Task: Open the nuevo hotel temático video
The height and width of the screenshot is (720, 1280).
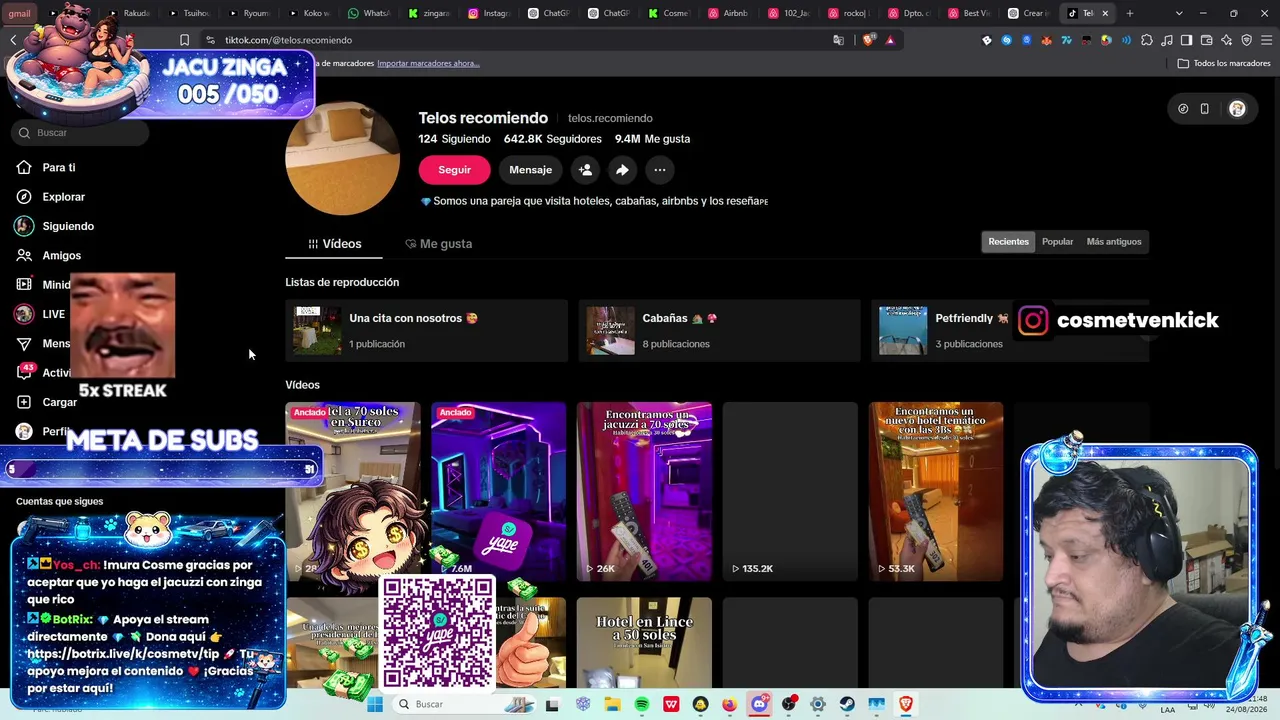Action: pyautogui.click(x=936, y=491)
